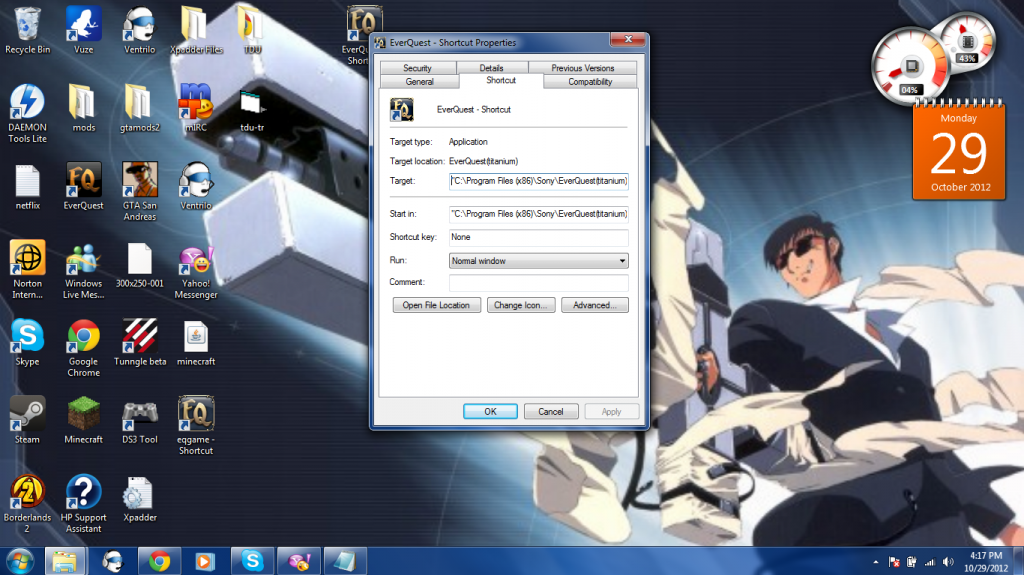This screenshot has width=1024, height=575.
Task: Focus the Shortcut key field
Action: pyautogui.click(x=539, y=237)
